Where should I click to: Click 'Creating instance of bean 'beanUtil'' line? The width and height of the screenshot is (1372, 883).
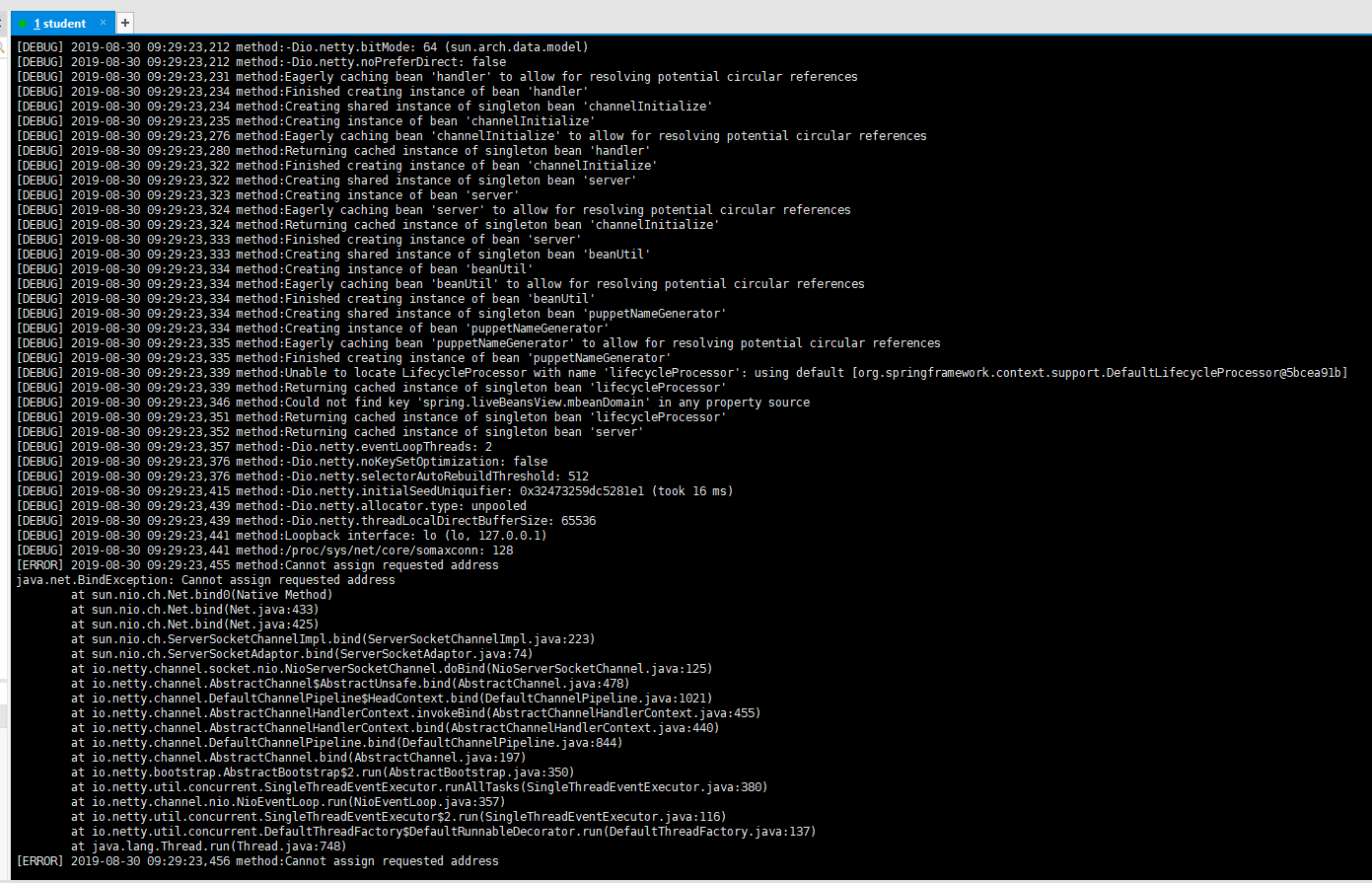tap(275, 269)
